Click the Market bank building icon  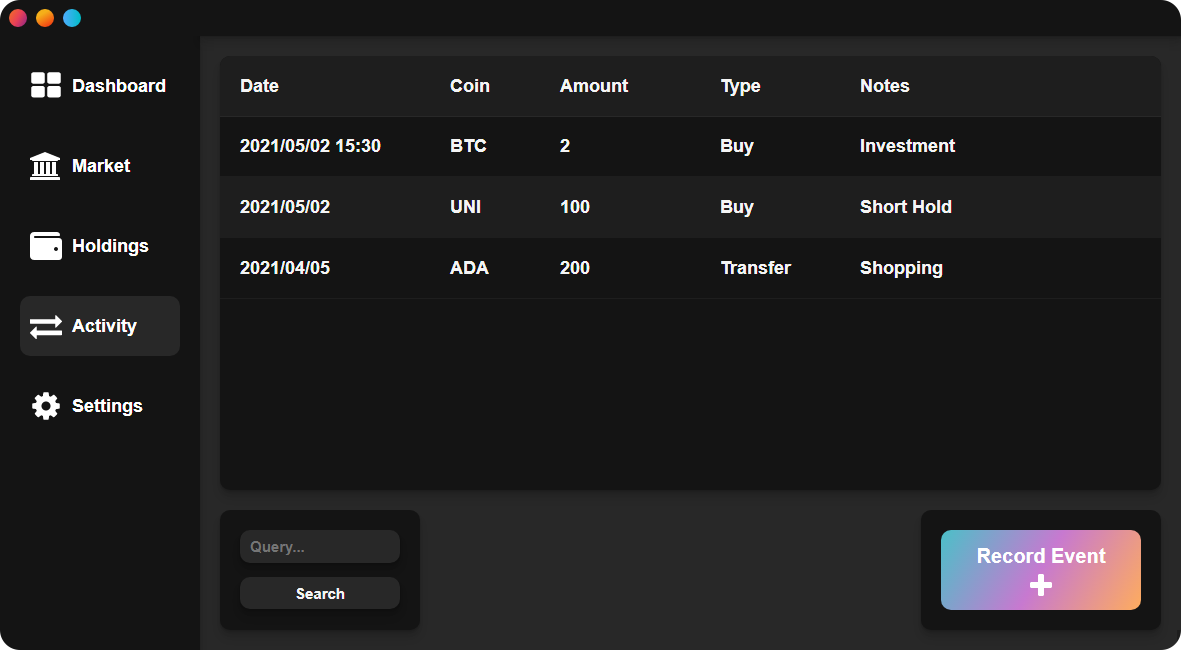click(45, 166)
